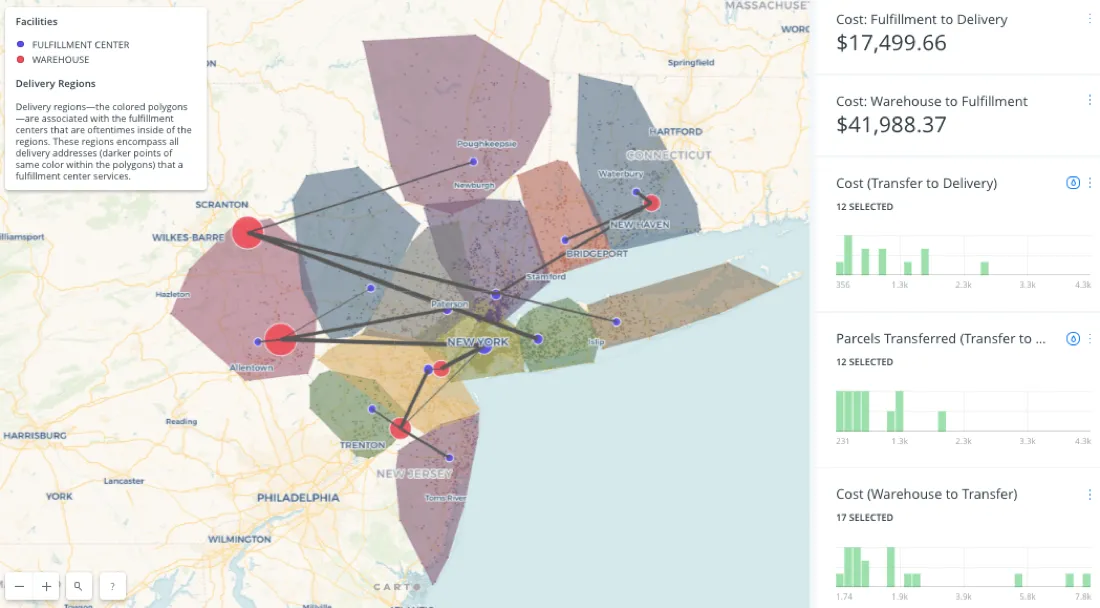Click the map help question mark button

tap(112, 586)
